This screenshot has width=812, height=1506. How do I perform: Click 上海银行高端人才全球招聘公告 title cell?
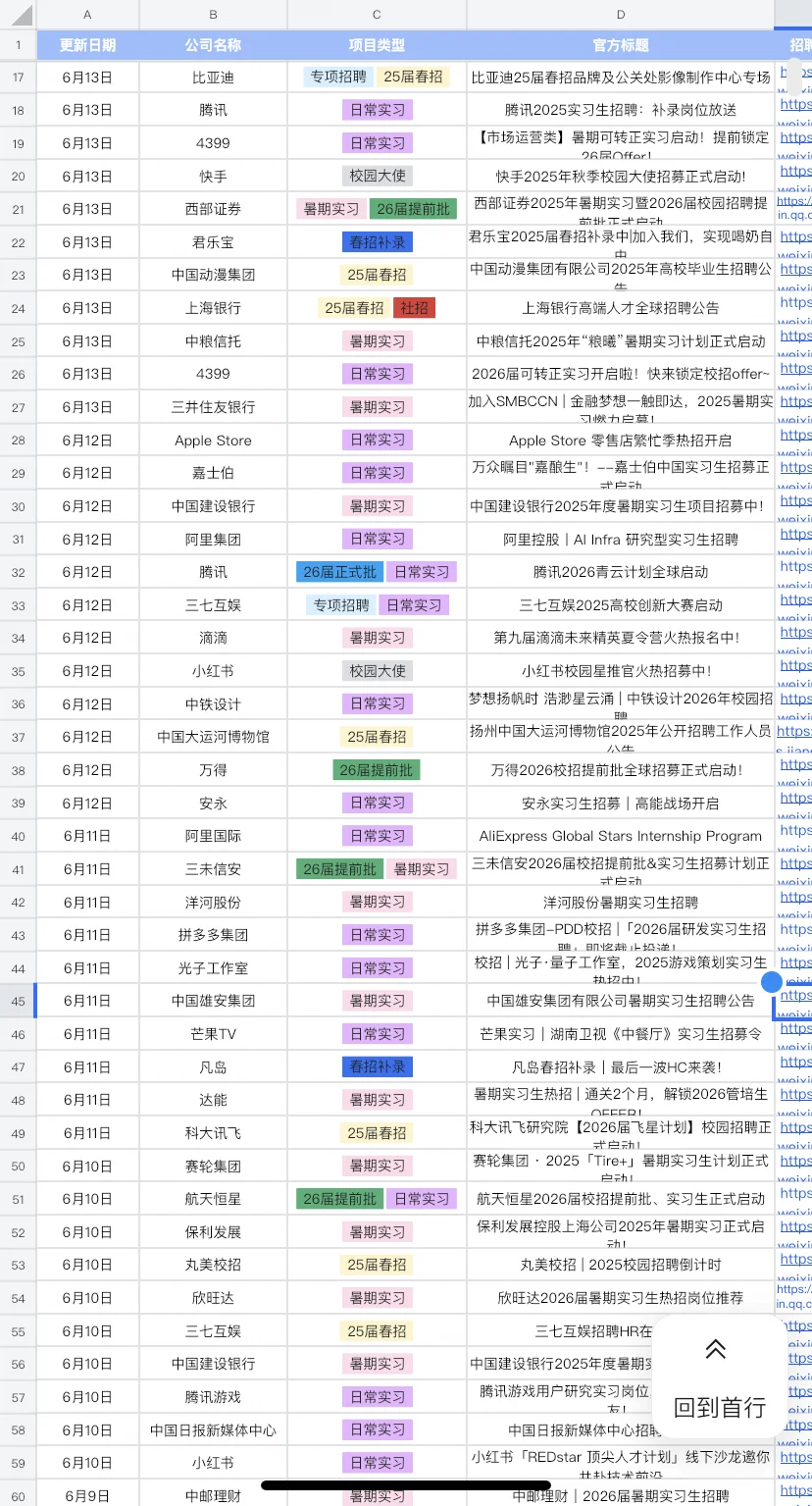click(x=621, y=308)
